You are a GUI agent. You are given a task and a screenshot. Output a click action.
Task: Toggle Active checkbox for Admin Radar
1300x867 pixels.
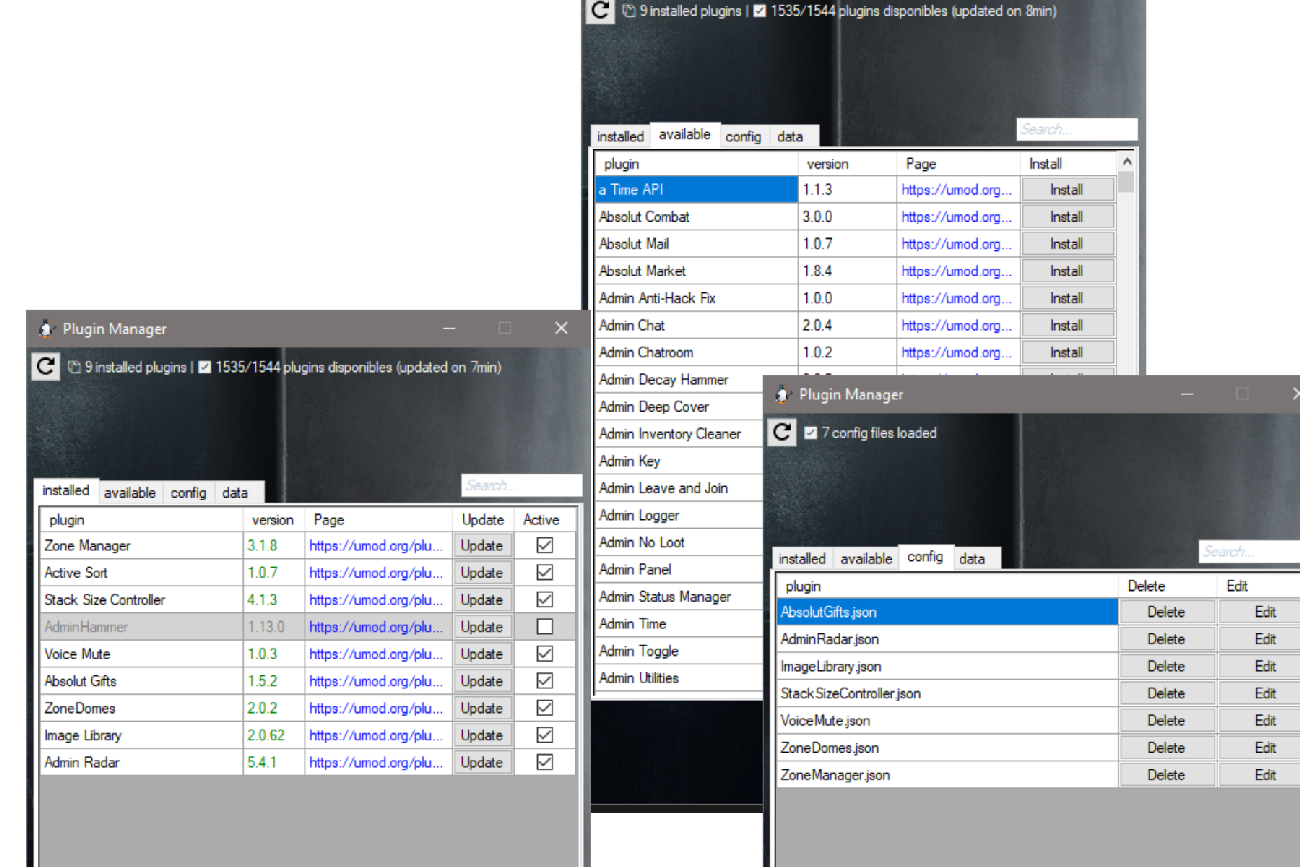click(x=544, y=762)
